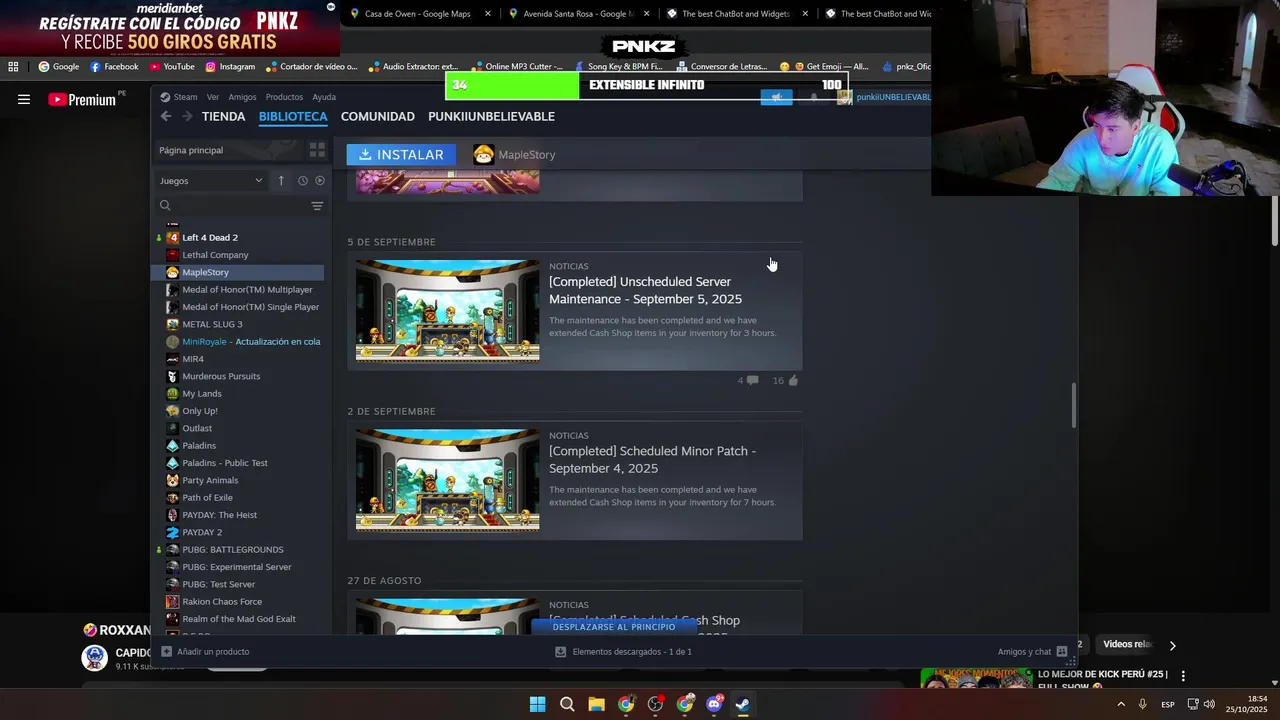This screenshot has width=1280, height=720.
Task: Click Añadir un producto
Action: (x=205, y=652)
